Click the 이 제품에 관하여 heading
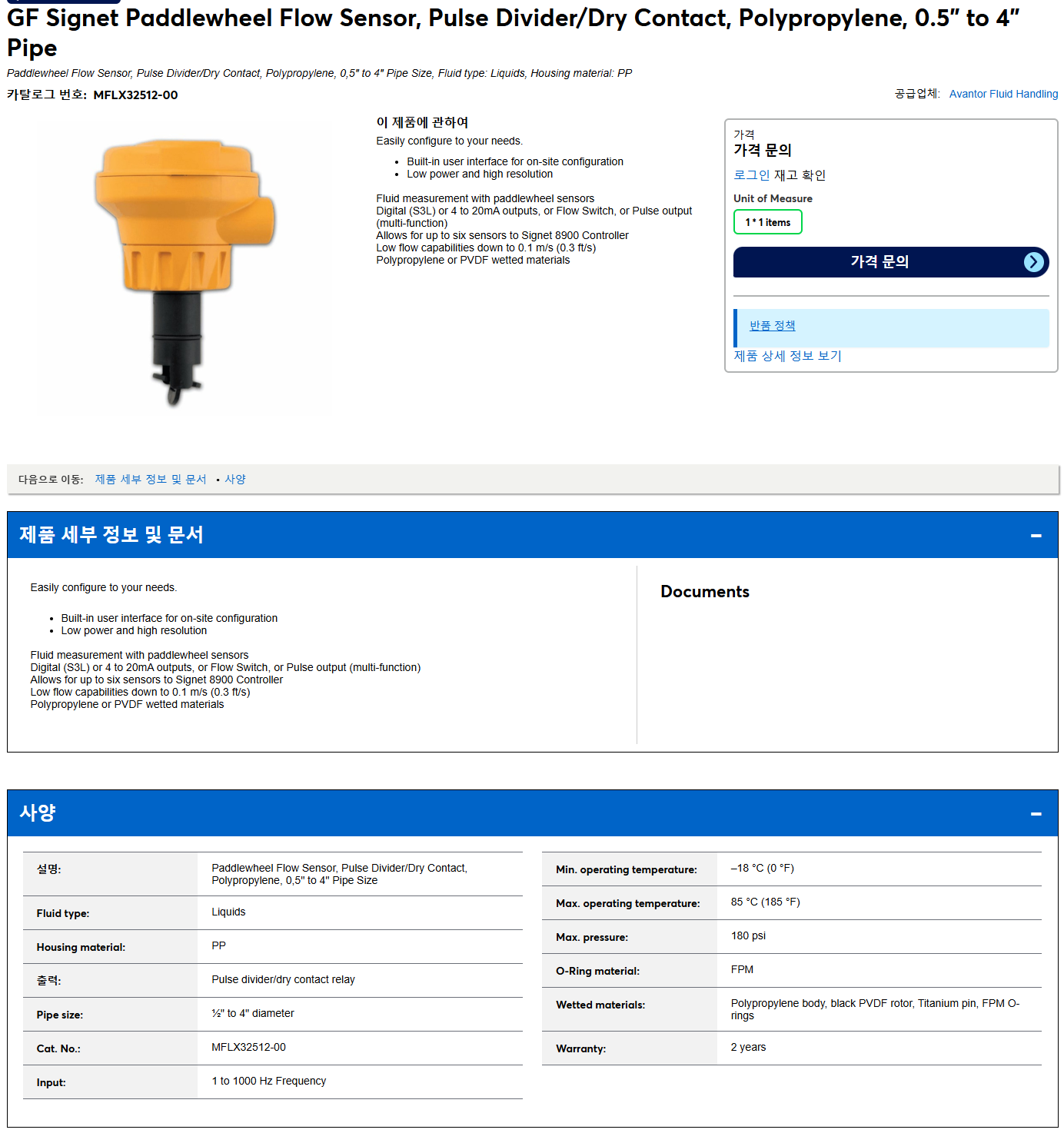Viewport: 1064px width, 1143px height. coord(422,123)
